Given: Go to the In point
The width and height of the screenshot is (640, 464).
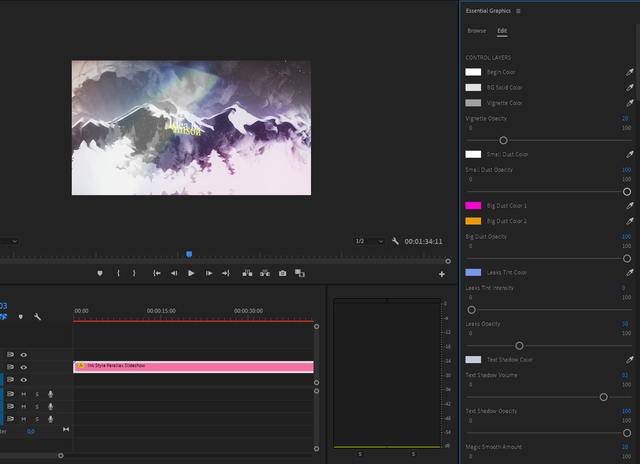Looking at the screenshot, I should click(x=157, y=273).
